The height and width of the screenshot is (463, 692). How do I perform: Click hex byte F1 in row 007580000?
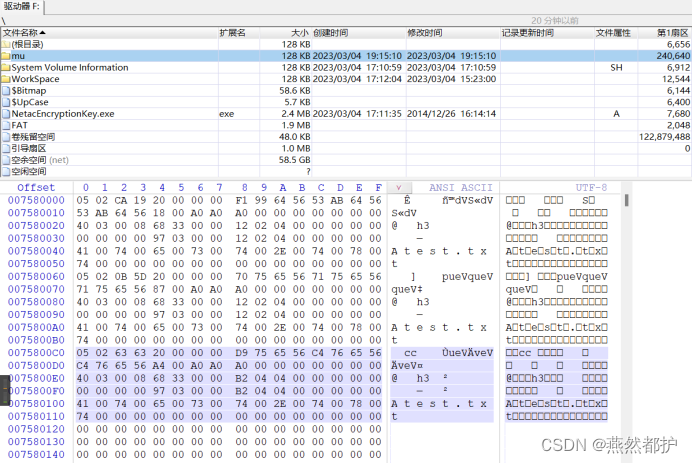(x=241, y=200)
